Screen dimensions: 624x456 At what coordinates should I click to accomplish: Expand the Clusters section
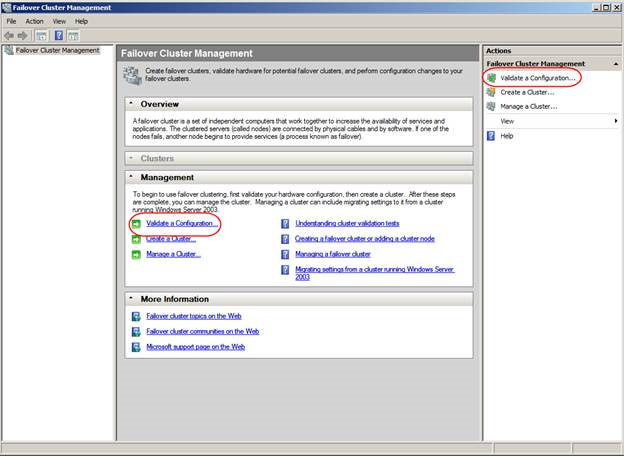click(x=131, y=158)
